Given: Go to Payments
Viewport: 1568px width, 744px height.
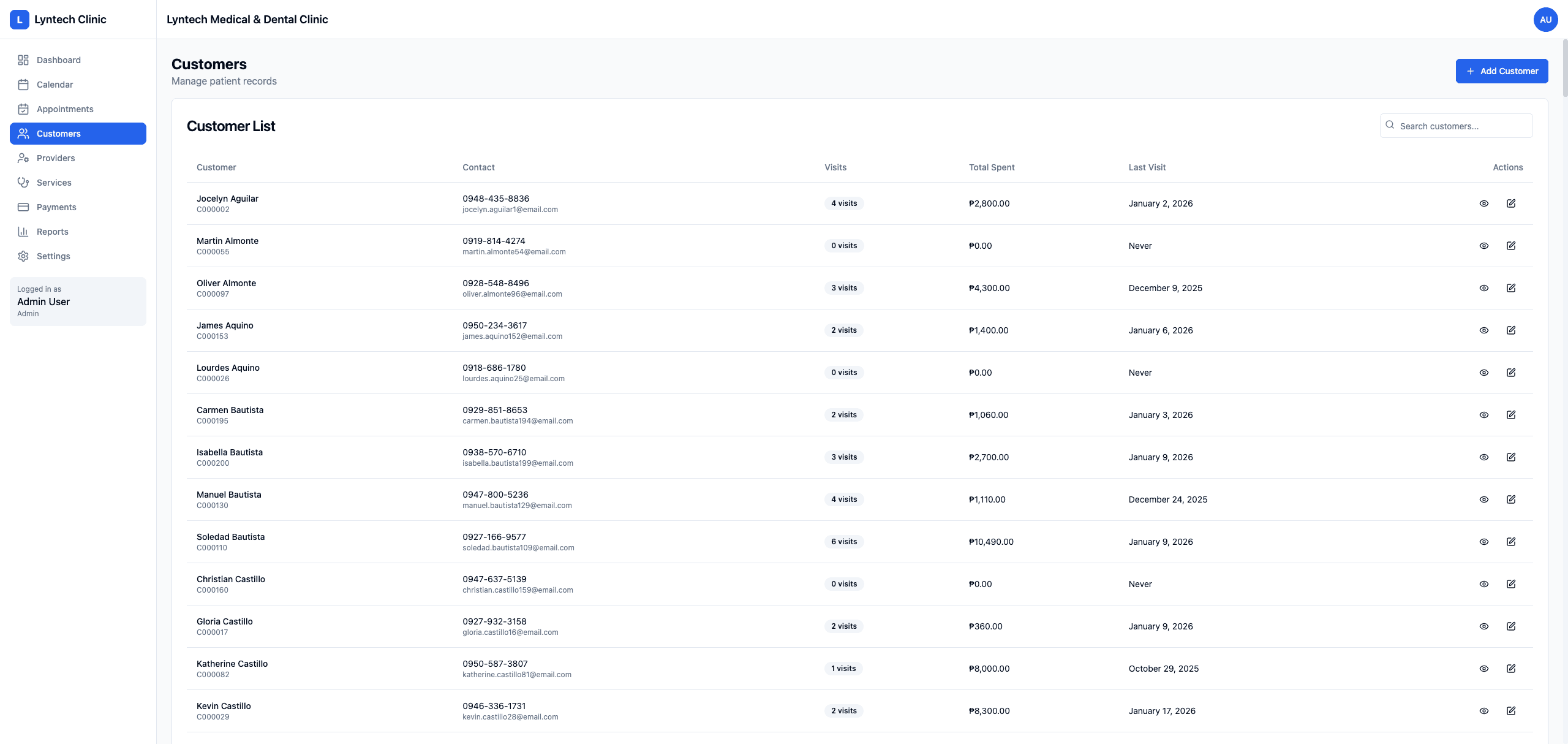Looking at the screenshot, I should point(78,207).
